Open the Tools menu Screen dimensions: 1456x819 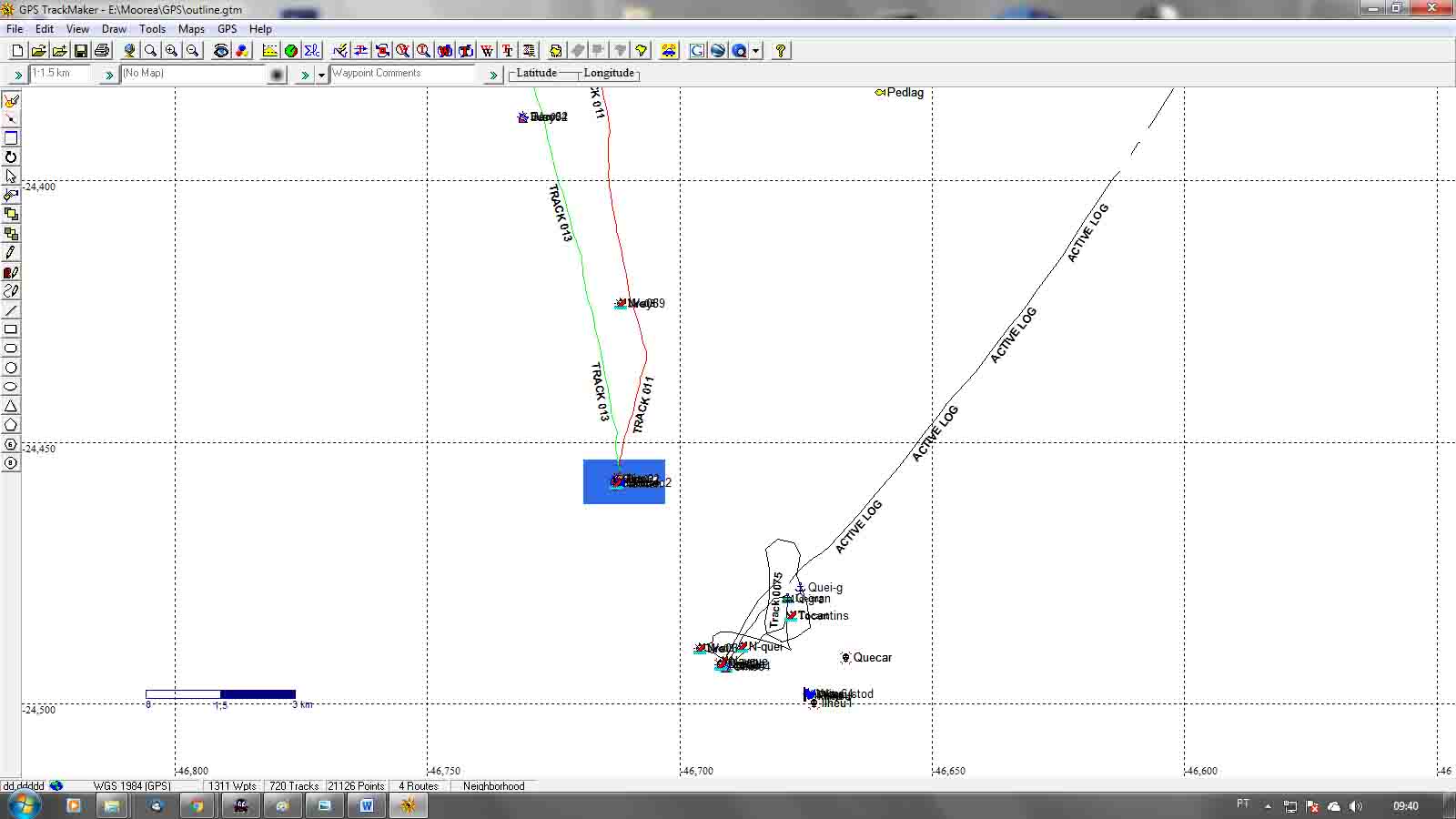pyautogui.click(x=152, y=29)
